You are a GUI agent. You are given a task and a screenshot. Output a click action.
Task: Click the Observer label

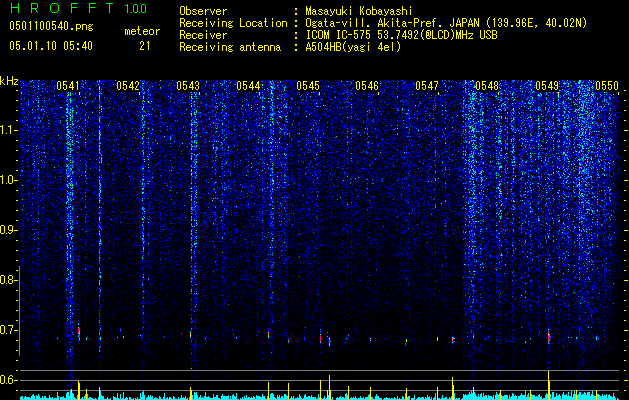click(203, 11)
